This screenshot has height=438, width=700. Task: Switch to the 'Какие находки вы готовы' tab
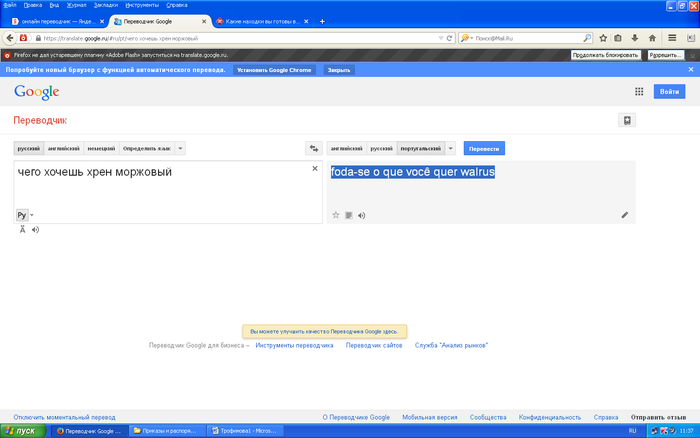[x=263, y=21]
